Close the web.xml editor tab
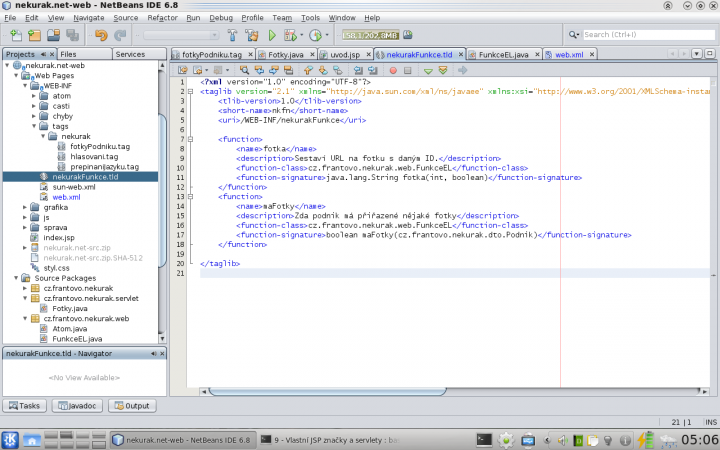Screen dimensions: 720x450 pos(592,54)
